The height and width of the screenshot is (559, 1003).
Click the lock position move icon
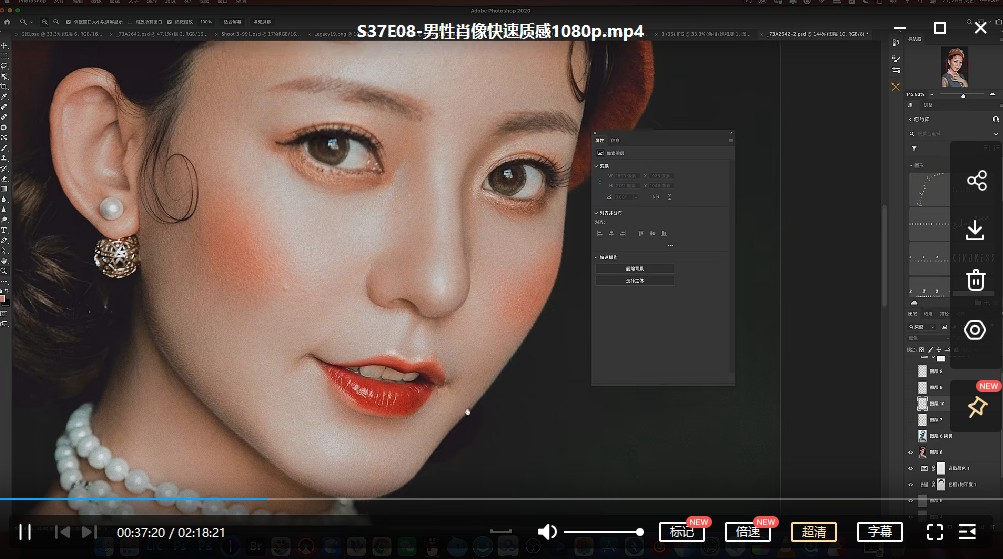[x=938, y=350]
